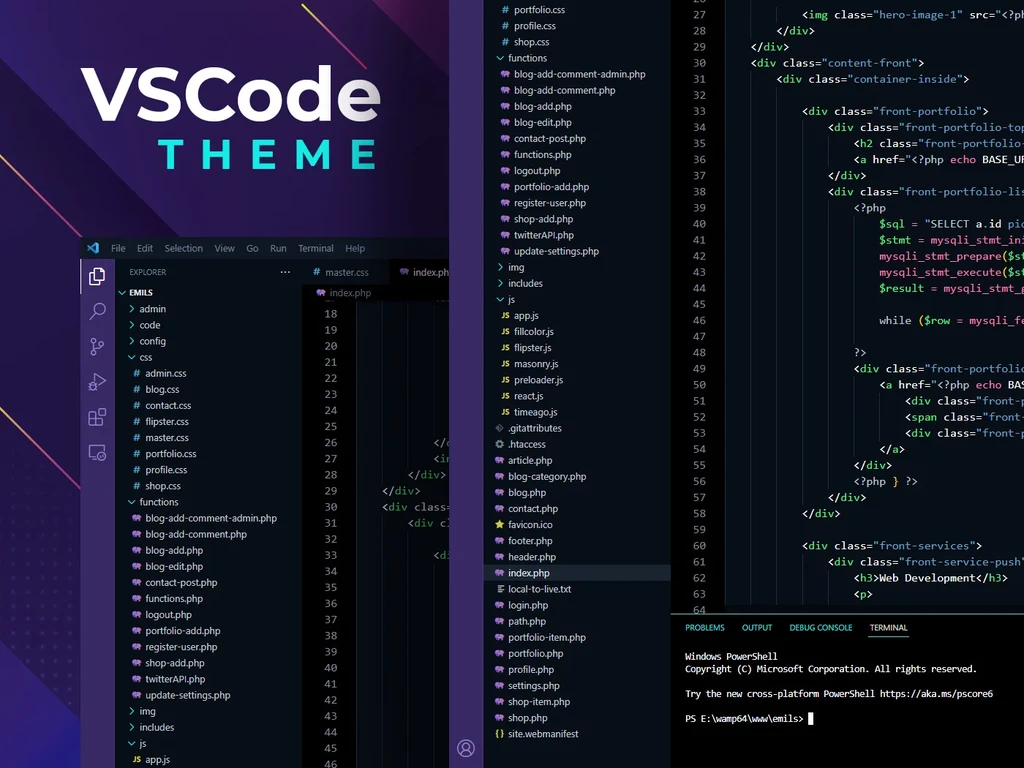Open the Selection menu
Image resolution: width=1024 pixels, height=768 pixels.
184,248
